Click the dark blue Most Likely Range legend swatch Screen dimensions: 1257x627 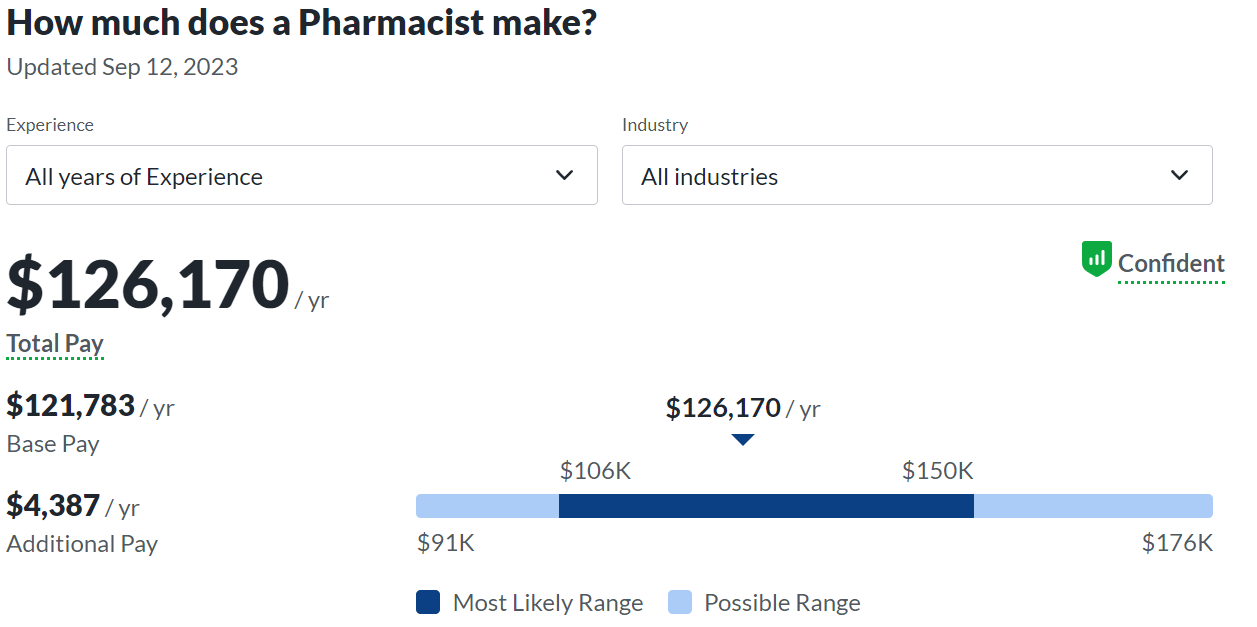point(428,603)
